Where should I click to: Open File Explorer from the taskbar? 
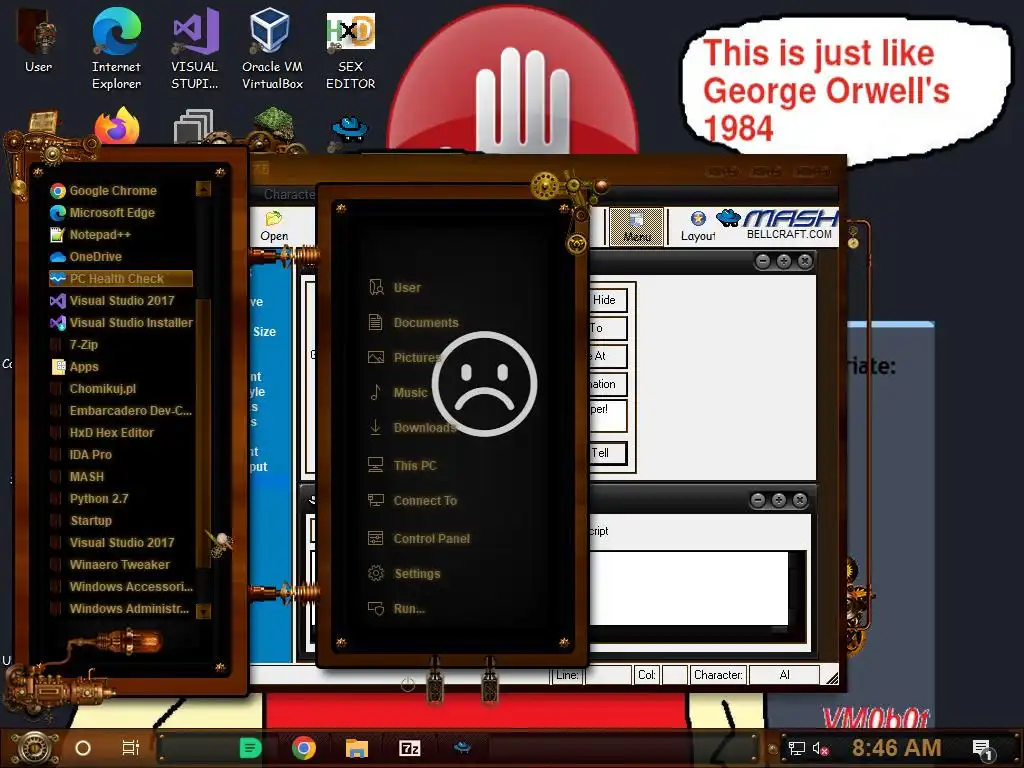coord(357,748)
